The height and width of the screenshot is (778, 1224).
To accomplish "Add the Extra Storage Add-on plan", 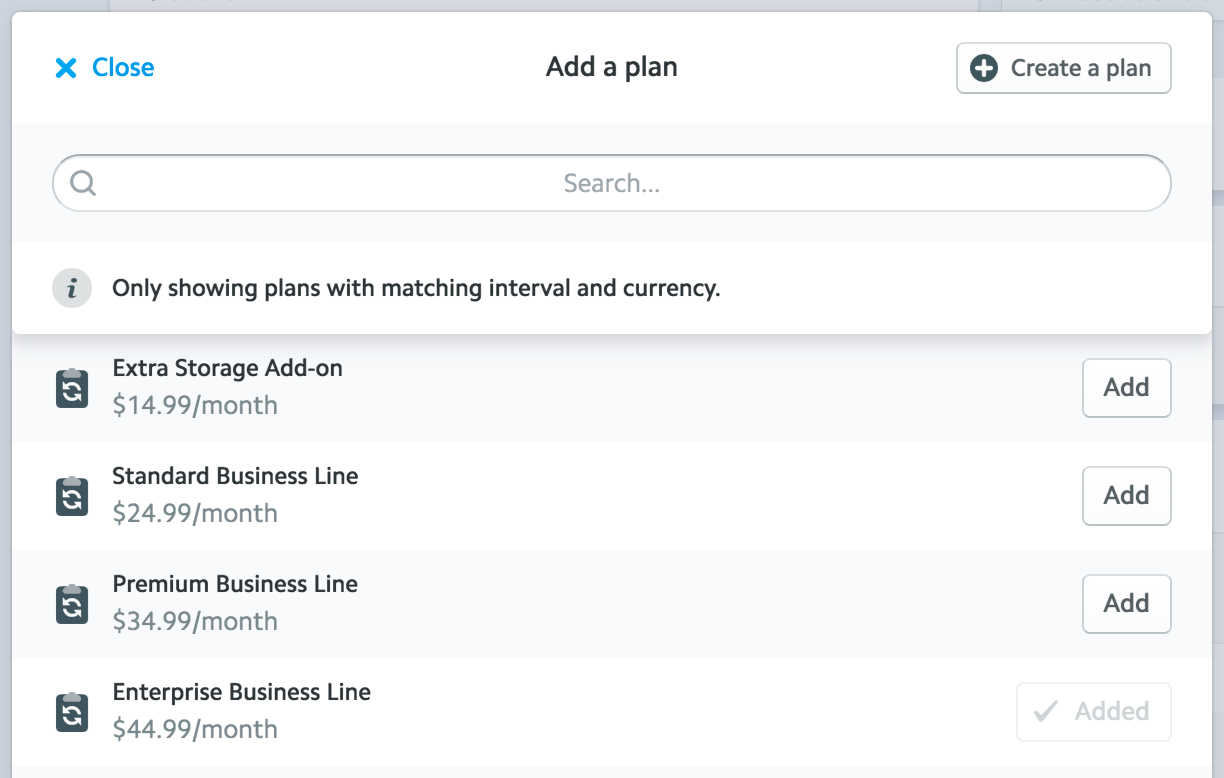I will [1126, 388].
